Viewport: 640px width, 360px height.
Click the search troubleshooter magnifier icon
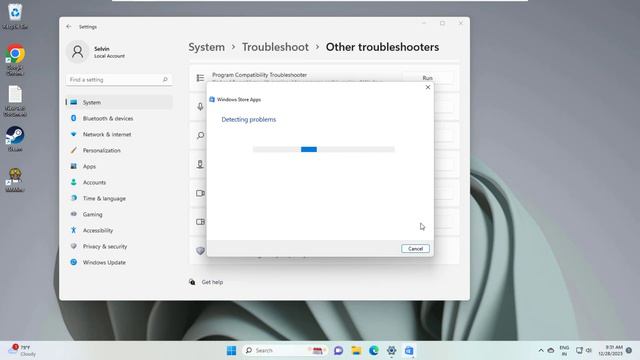click(200, 135)
